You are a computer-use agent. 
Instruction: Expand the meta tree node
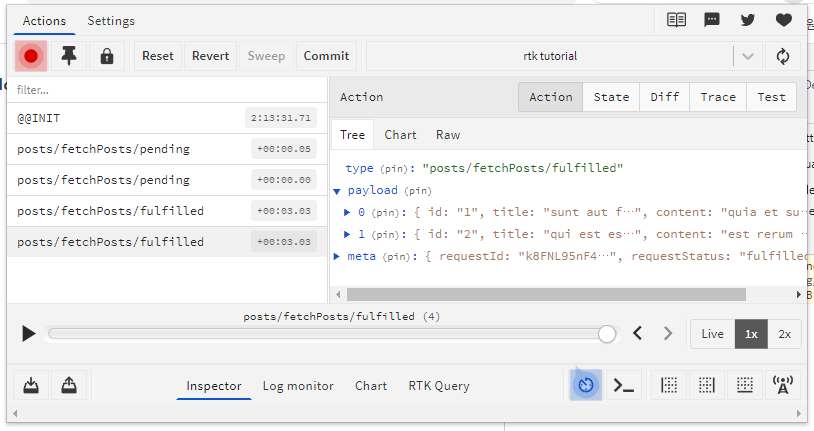338,257
